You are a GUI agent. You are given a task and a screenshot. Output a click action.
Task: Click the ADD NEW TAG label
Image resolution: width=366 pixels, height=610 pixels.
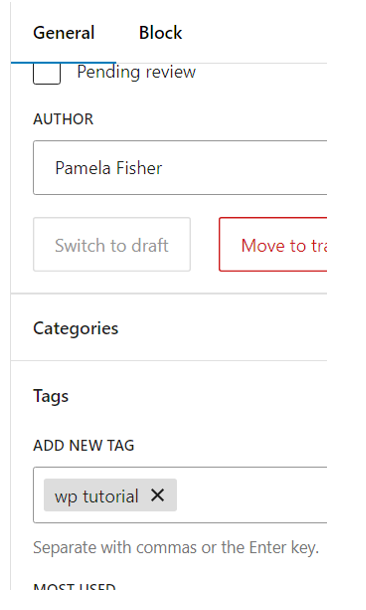[x=84, y=445]
